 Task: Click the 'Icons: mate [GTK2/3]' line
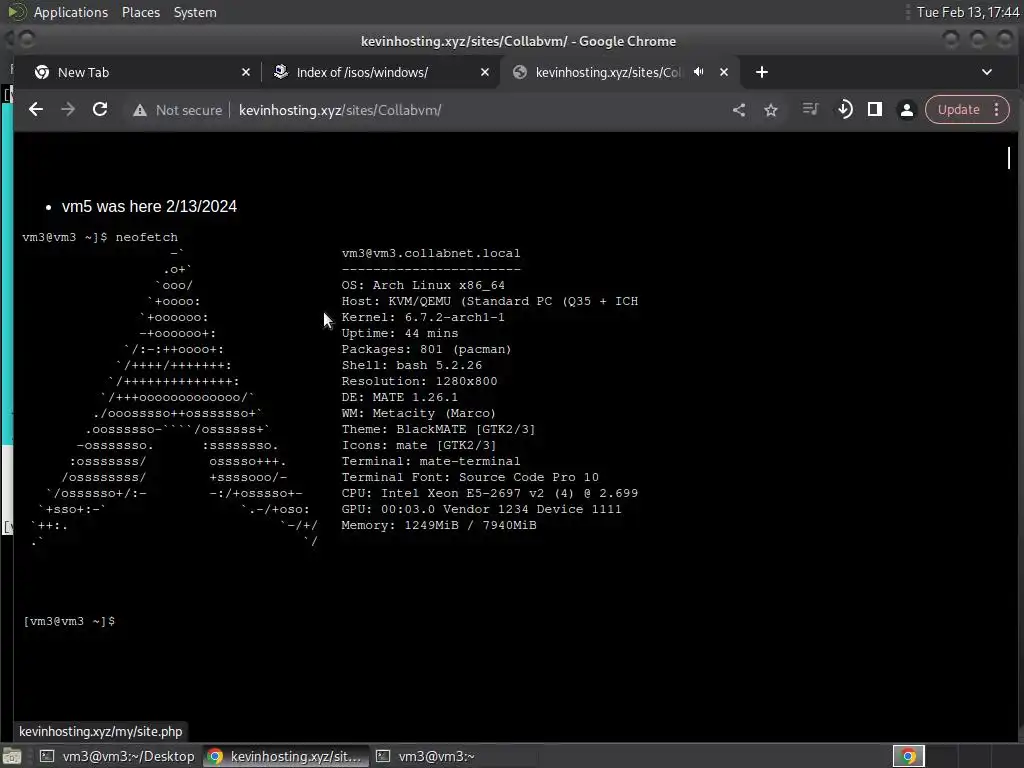pos(419,445)
